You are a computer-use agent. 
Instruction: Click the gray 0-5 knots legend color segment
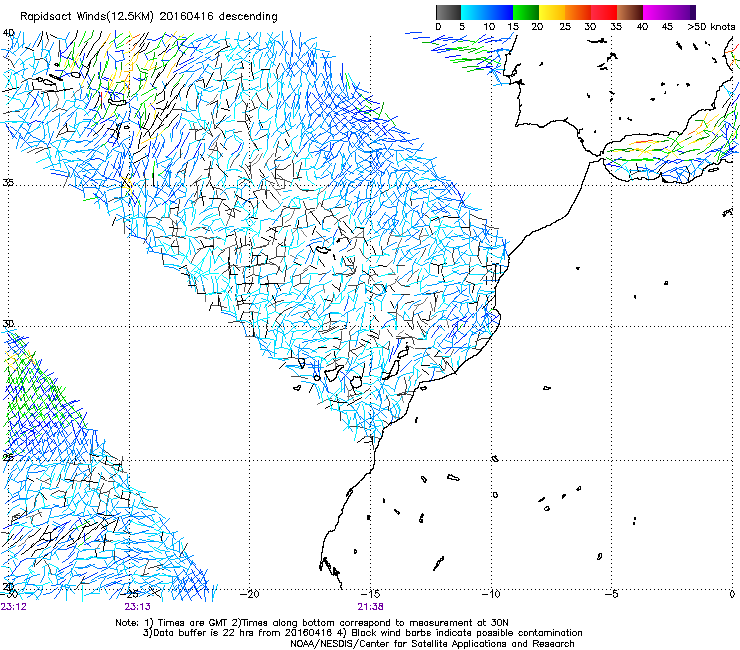(x=448, y=12)
